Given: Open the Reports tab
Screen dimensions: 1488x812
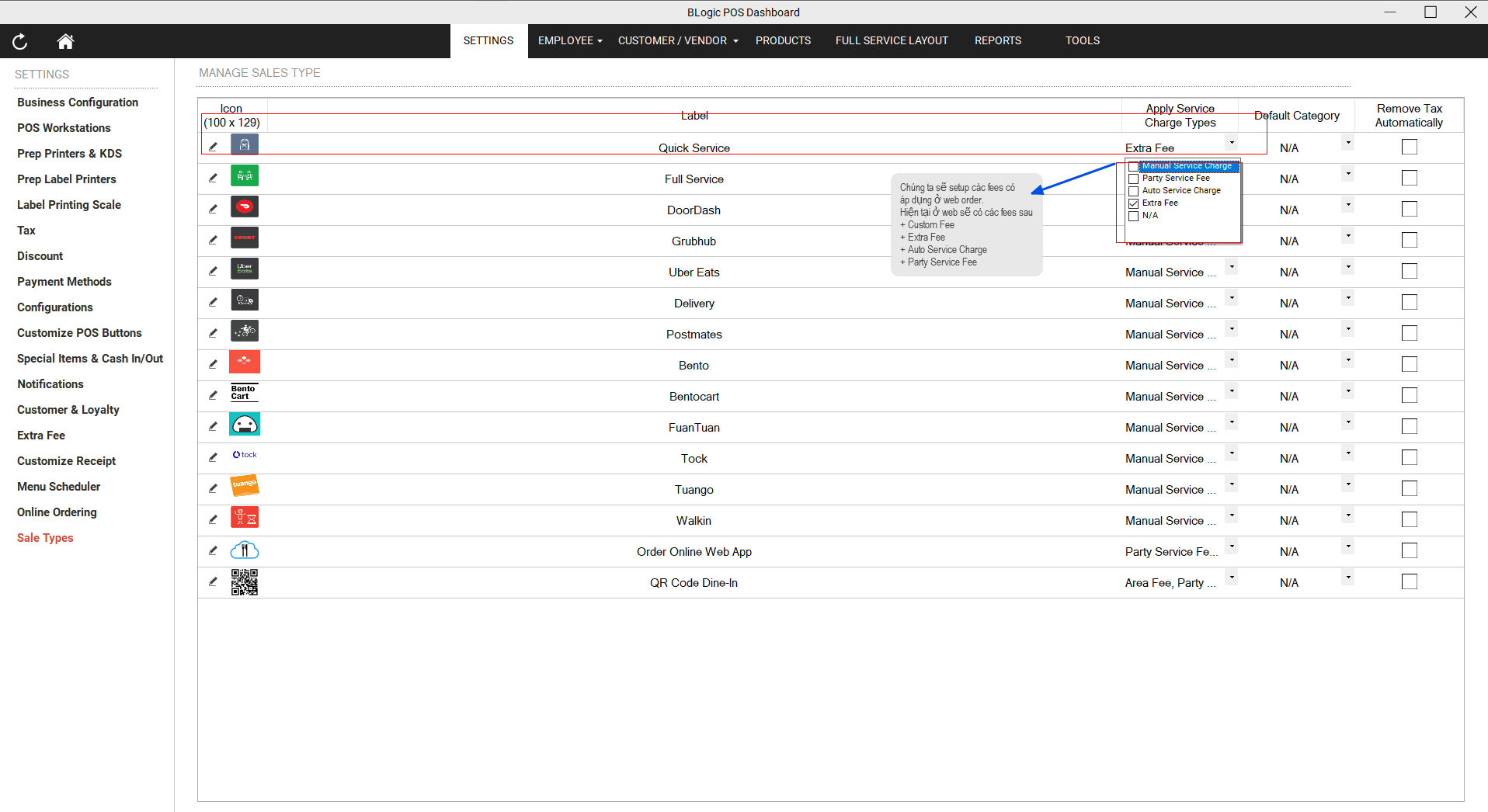Looking at the screenshot, I should [x=997, y=41].
